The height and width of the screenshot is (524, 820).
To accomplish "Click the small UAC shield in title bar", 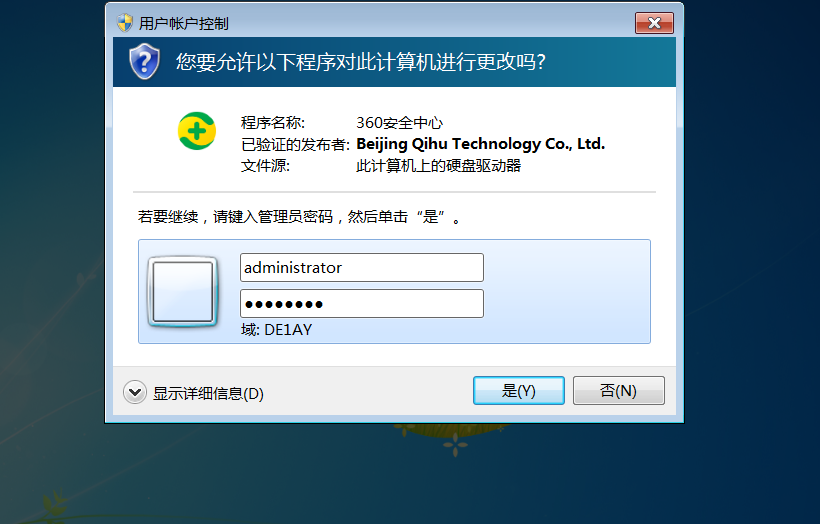I will tap(125, 23).
